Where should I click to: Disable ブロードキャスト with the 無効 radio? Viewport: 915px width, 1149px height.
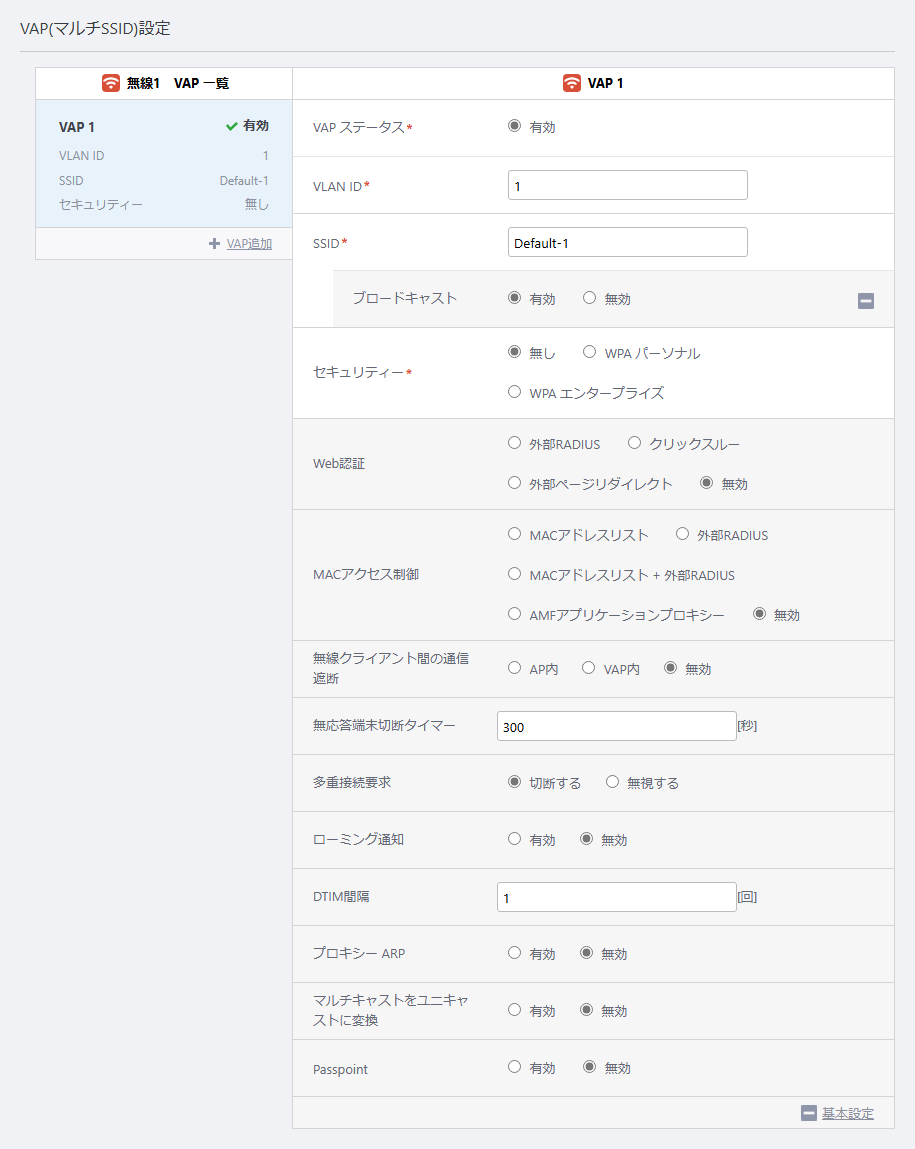point(589,298)
